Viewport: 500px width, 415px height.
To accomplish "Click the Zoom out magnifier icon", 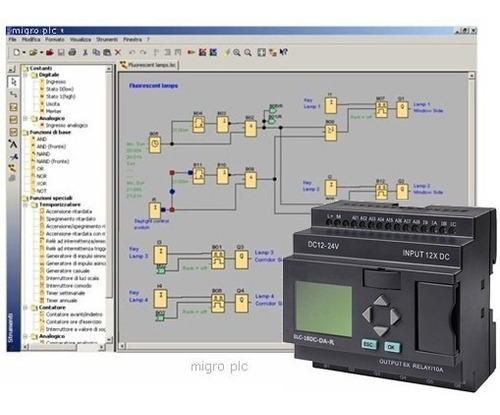I will click(248, 52).
